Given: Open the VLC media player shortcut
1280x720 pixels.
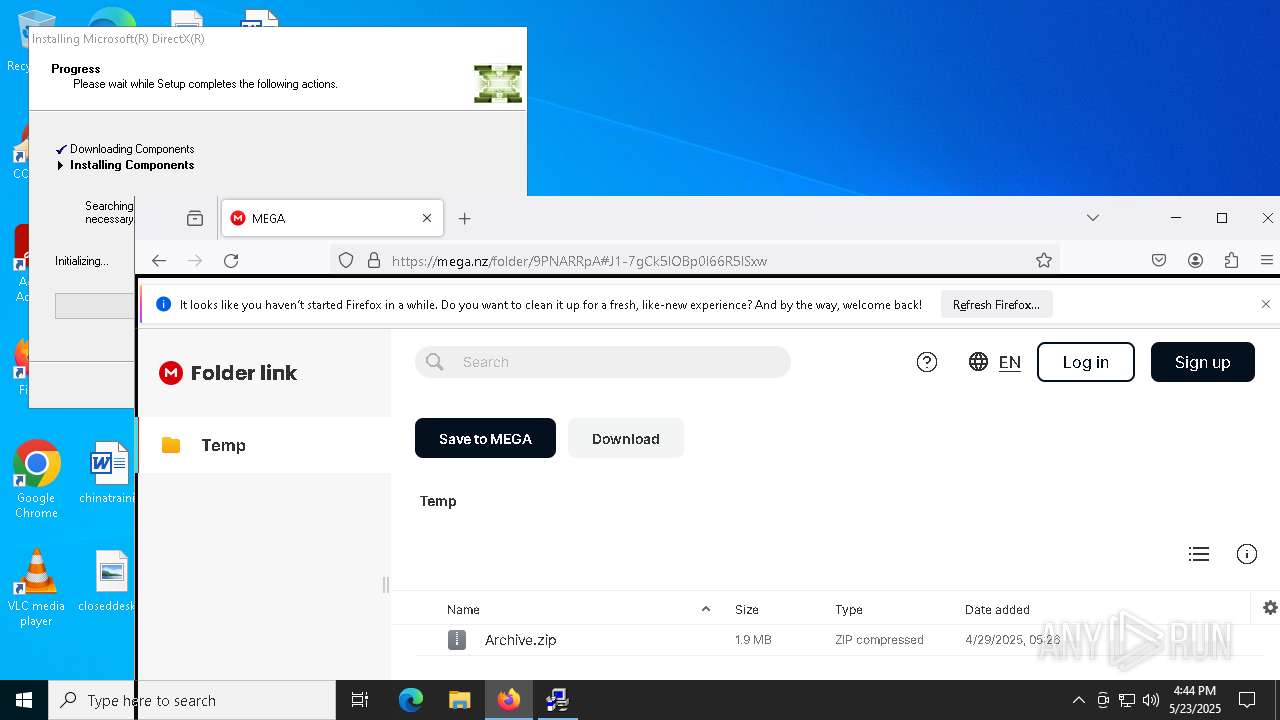Looking at the screenshot, I should point(36,588).
